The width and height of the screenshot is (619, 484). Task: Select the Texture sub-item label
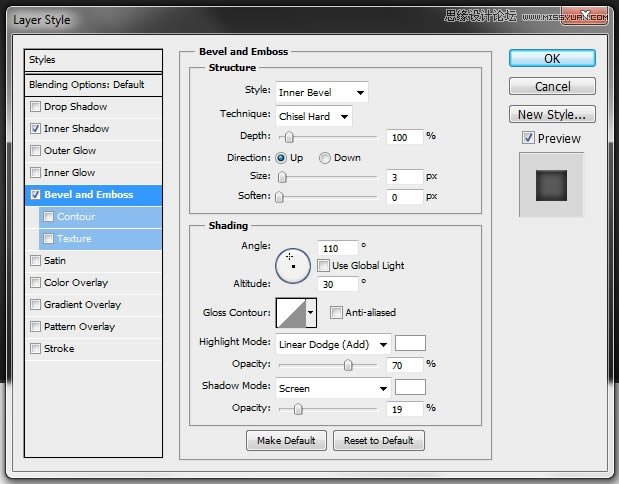coord(74,238)
